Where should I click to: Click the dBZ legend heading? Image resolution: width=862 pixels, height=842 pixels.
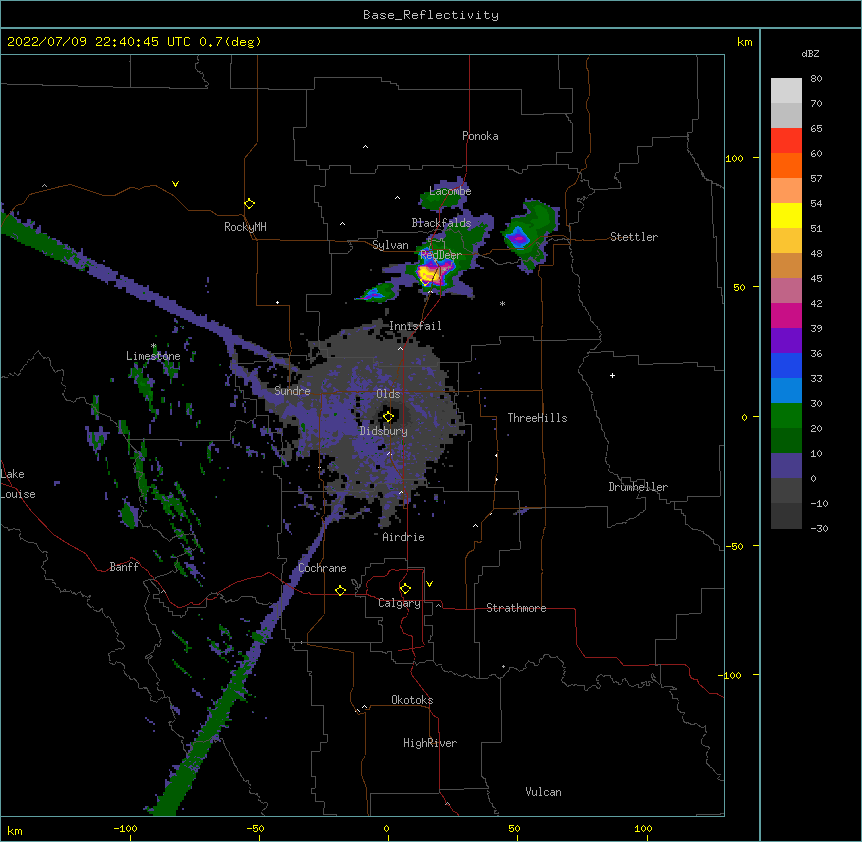point(810,53)
